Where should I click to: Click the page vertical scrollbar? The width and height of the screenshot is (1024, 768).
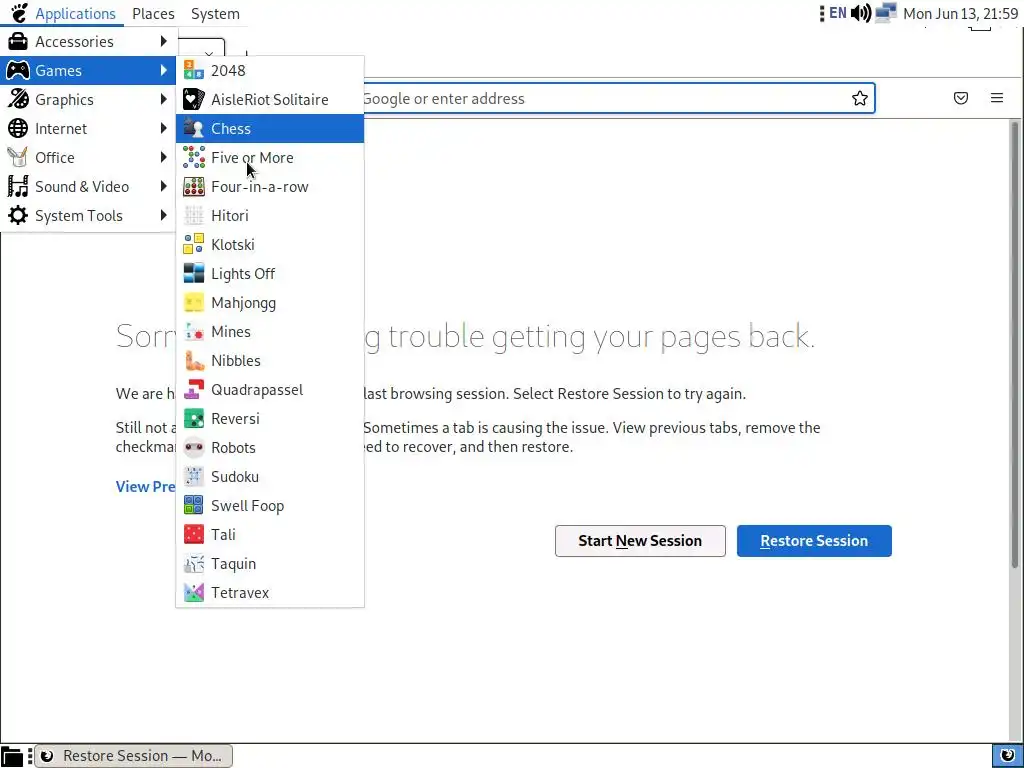pos(1014,345)
